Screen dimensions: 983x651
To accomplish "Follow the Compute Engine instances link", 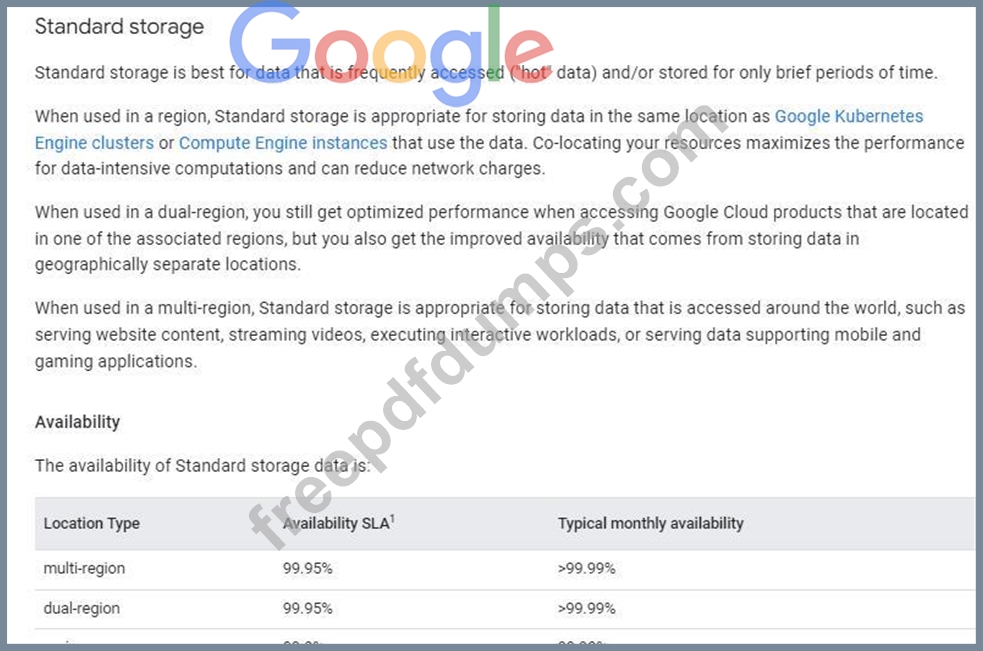I will pyautogui.click(x=283, y=143).
